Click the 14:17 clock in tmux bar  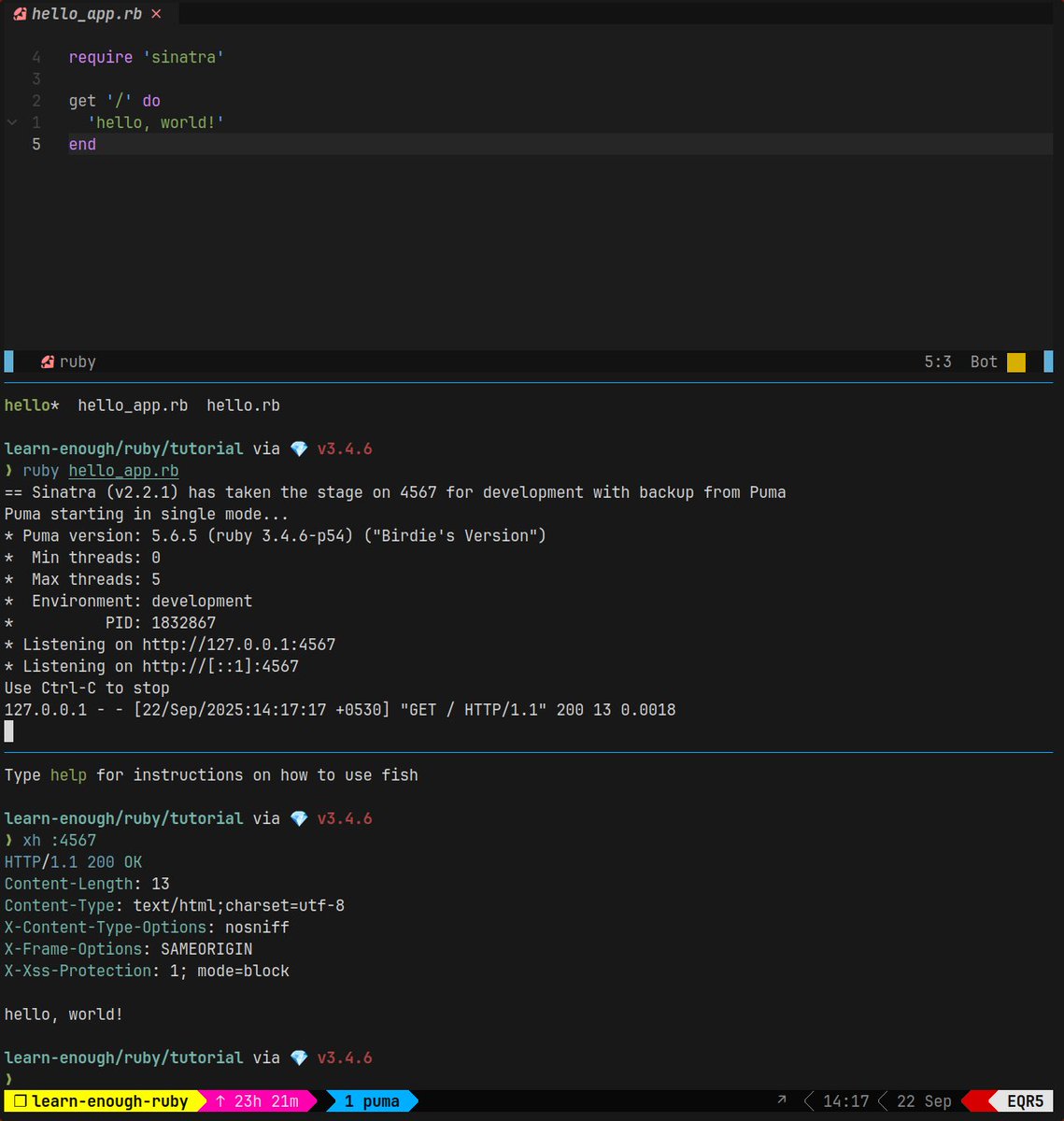(x=845, y=1101)
